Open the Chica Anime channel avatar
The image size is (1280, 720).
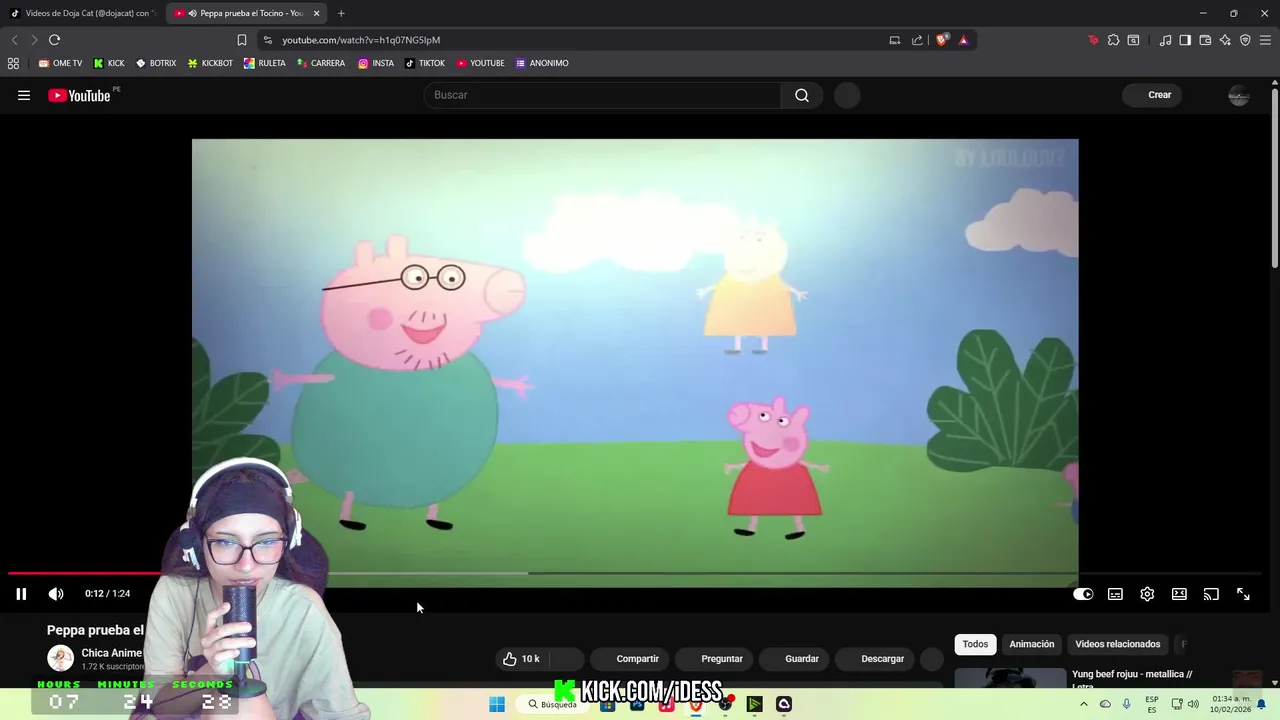pyautogui.click(x=60, y=658)
